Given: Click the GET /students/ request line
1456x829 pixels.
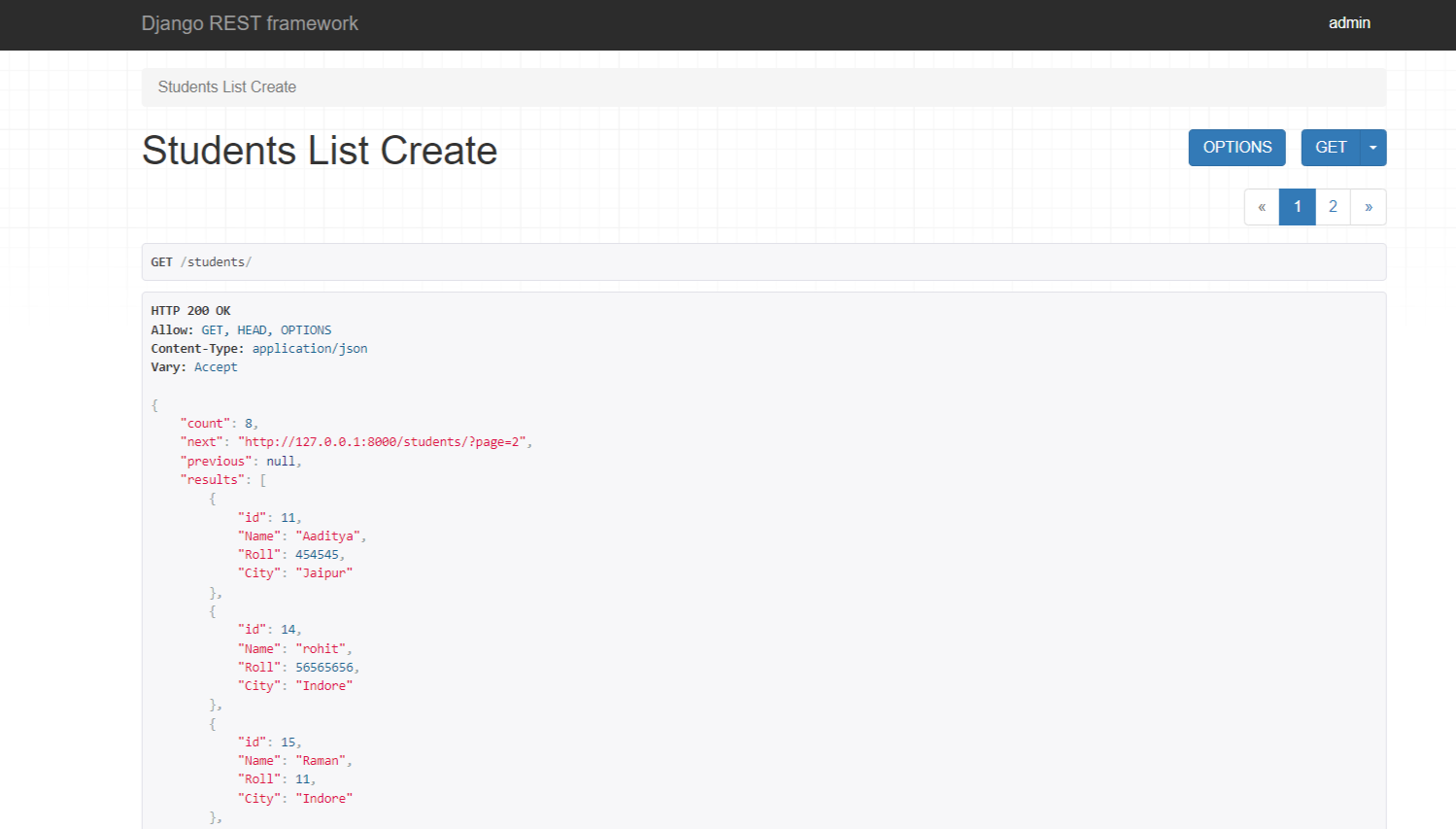Looking at the screenshot, I should coord(201,262).
